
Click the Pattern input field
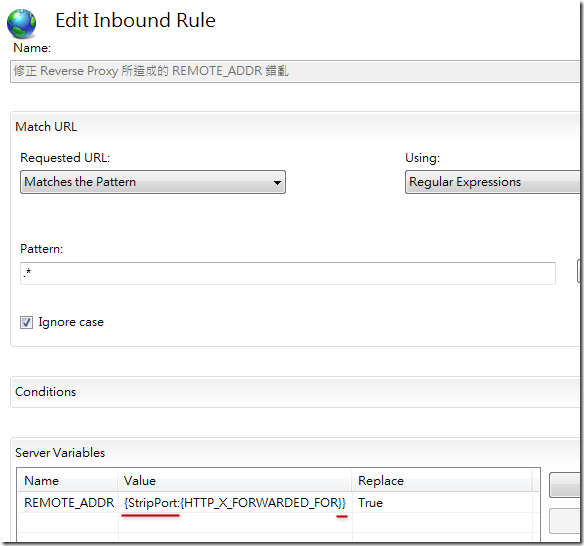[x=288, y=273]
